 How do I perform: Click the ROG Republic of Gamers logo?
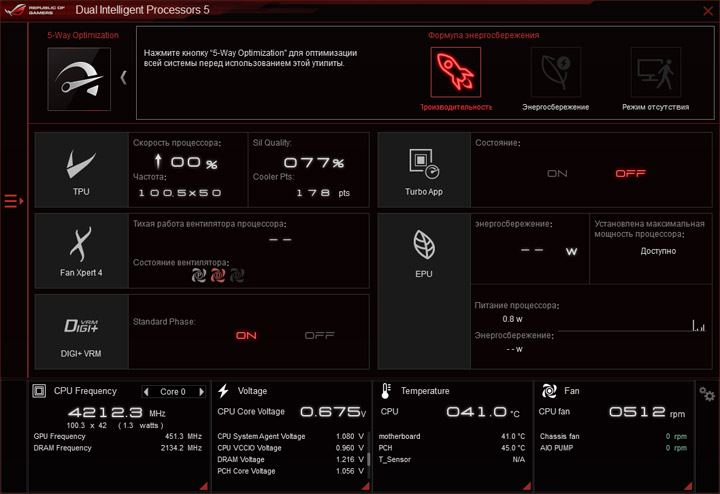[34, 10]
